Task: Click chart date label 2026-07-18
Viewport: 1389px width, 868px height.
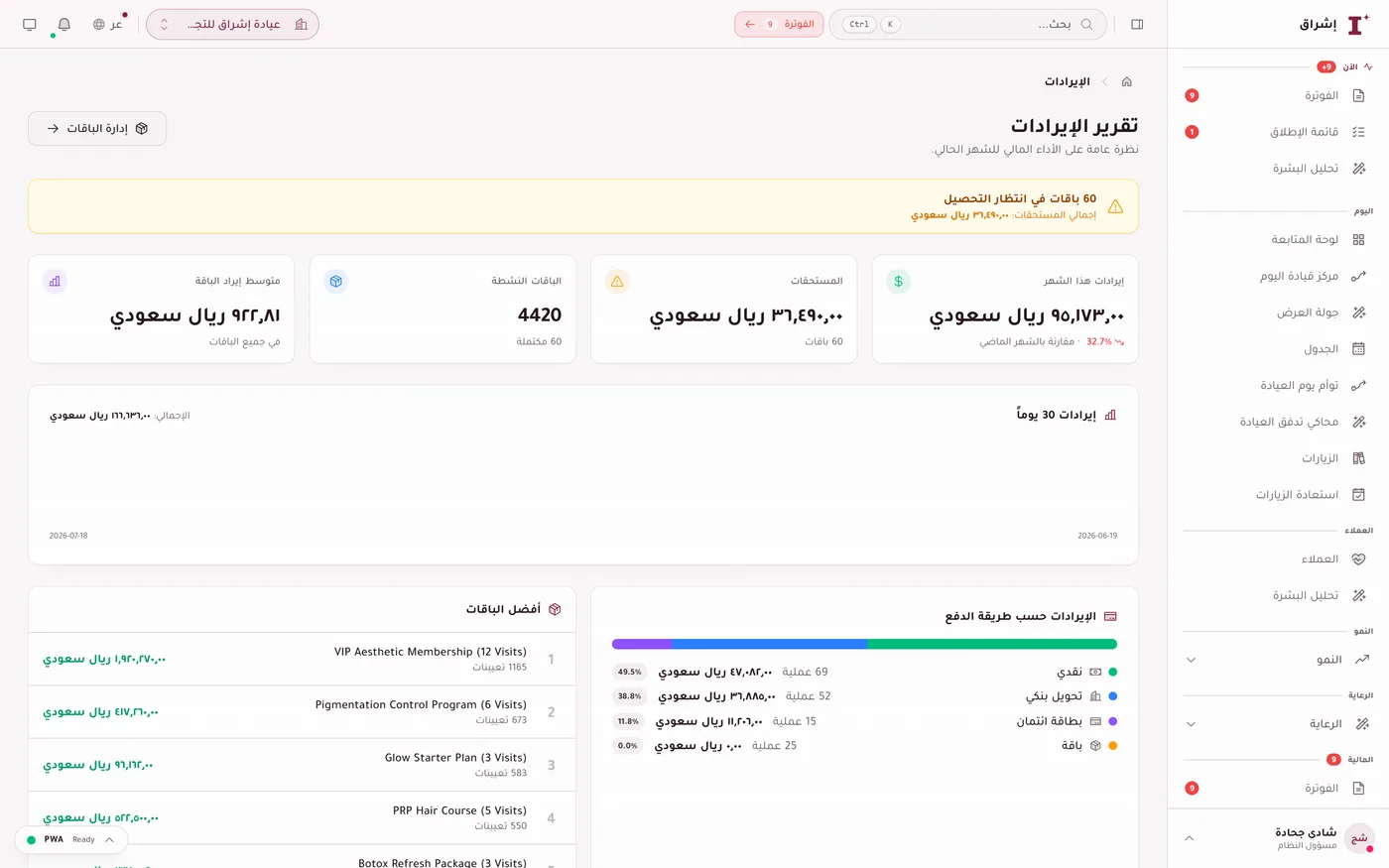Action: [x=68, y=536]
